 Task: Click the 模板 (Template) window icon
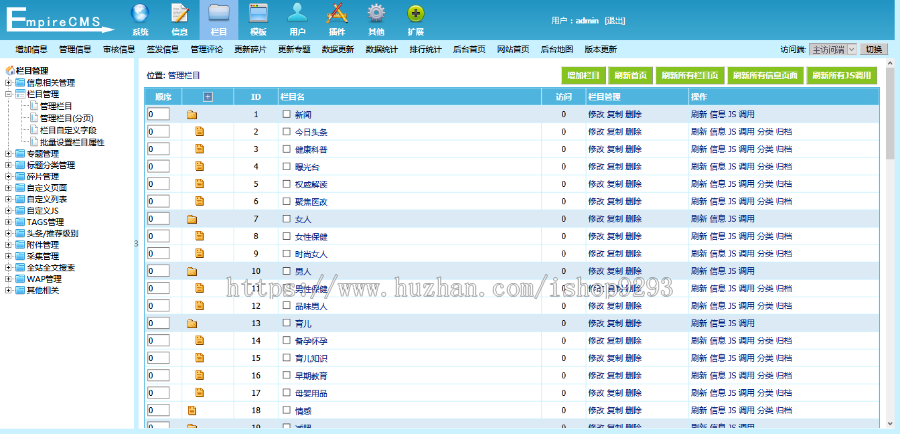(x=258, y=14)
